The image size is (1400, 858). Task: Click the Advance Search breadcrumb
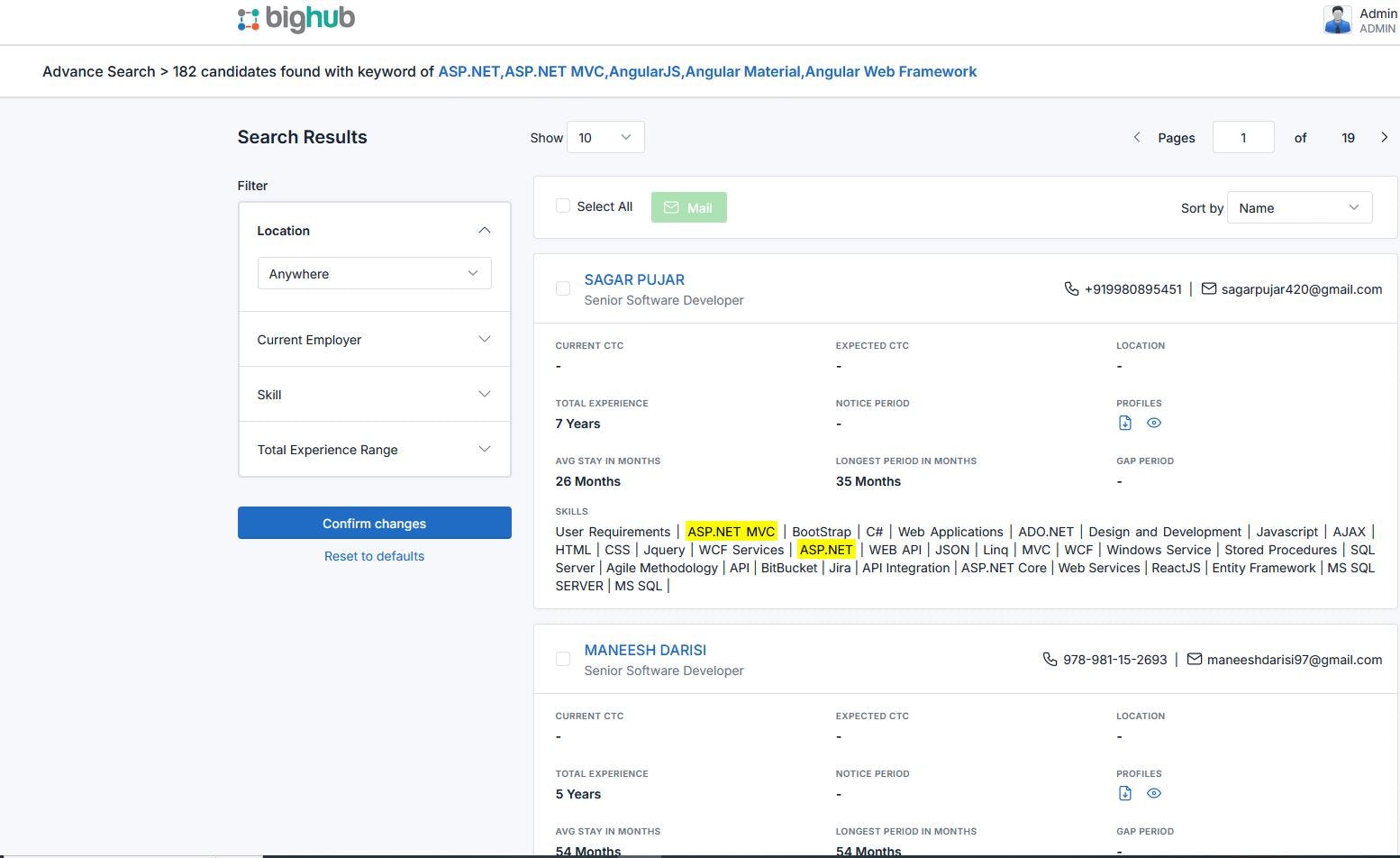[98, 71]
